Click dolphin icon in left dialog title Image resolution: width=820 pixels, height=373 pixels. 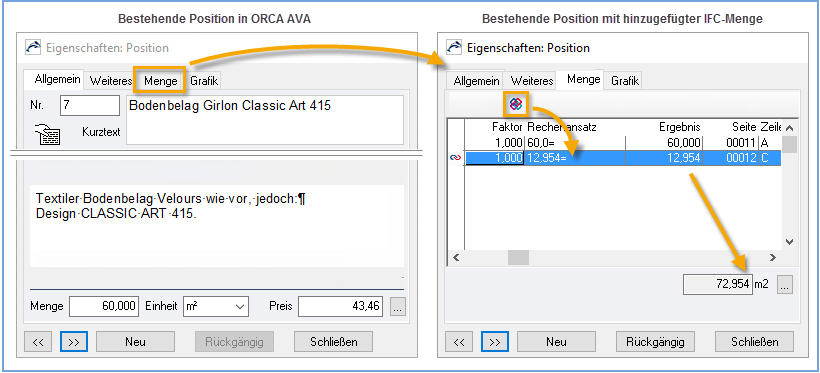(x=33, y=48)
